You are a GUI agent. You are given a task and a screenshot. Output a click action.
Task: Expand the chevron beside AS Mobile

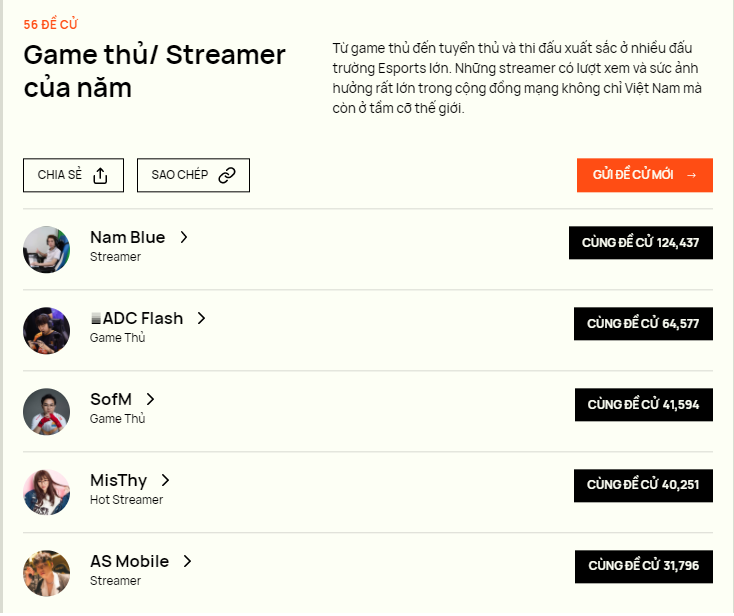(x=187, y=561)
